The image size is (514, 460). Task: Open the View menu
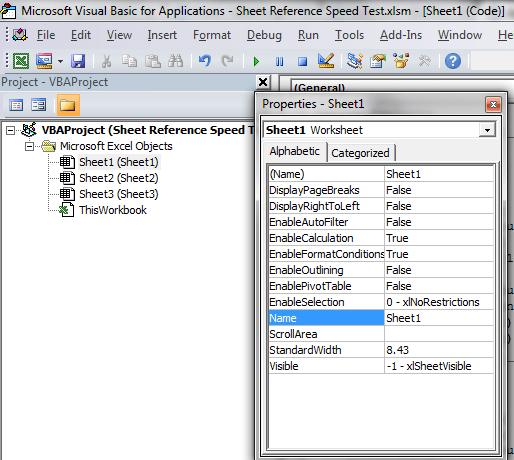[x=119, y=35]
